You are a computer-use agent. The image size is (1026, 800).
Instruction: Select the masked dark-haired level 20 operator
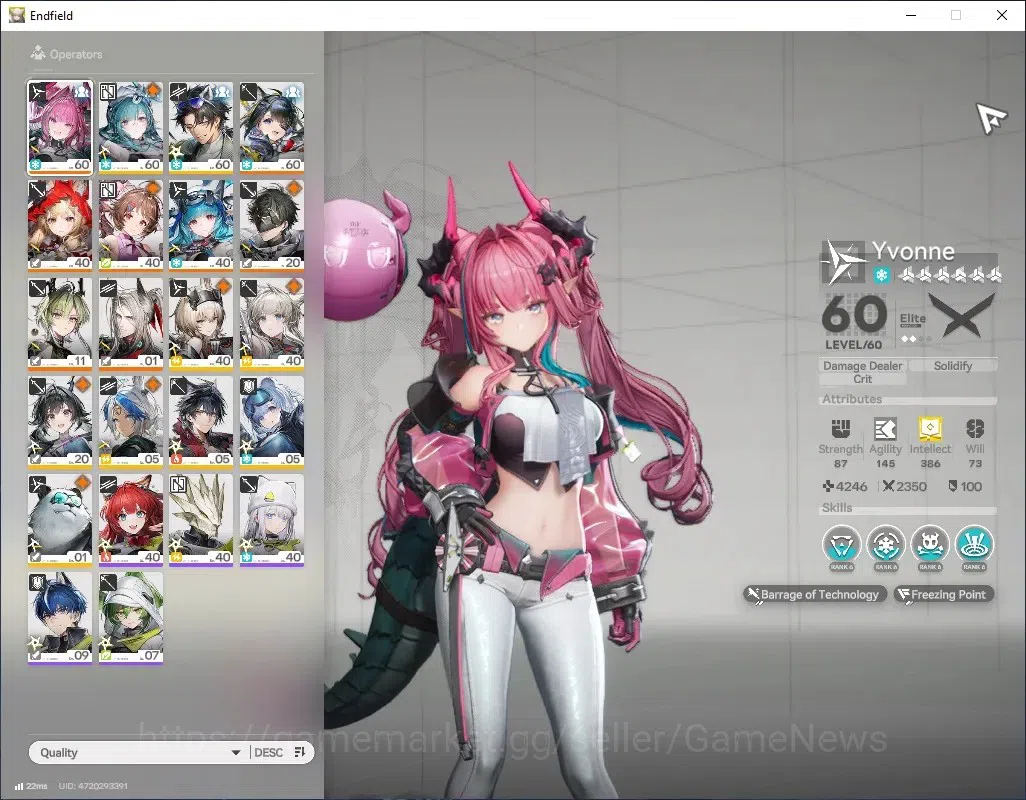click(272, 226)
